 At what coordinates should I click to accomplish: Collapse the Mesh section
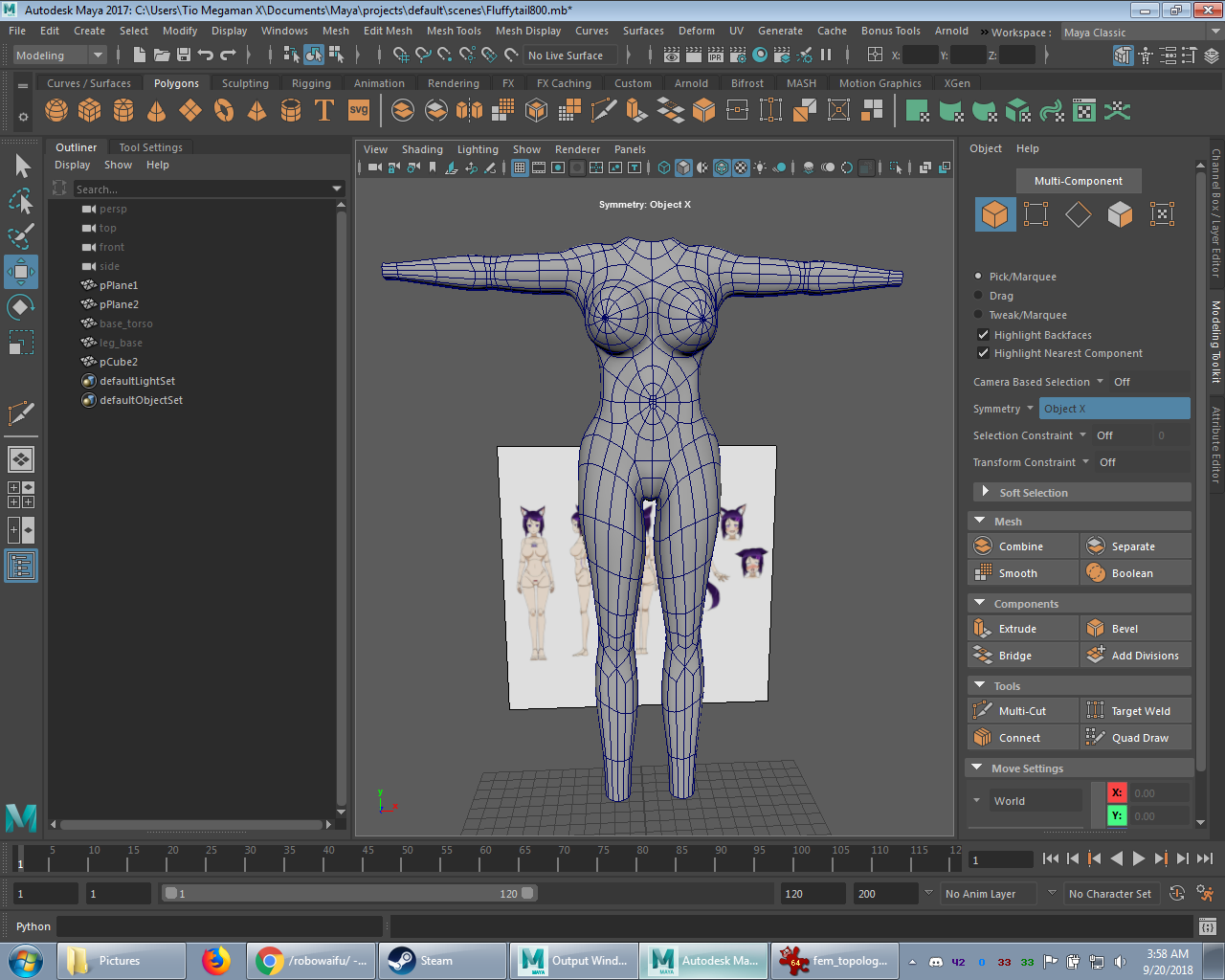click(x=1080, y=522)
